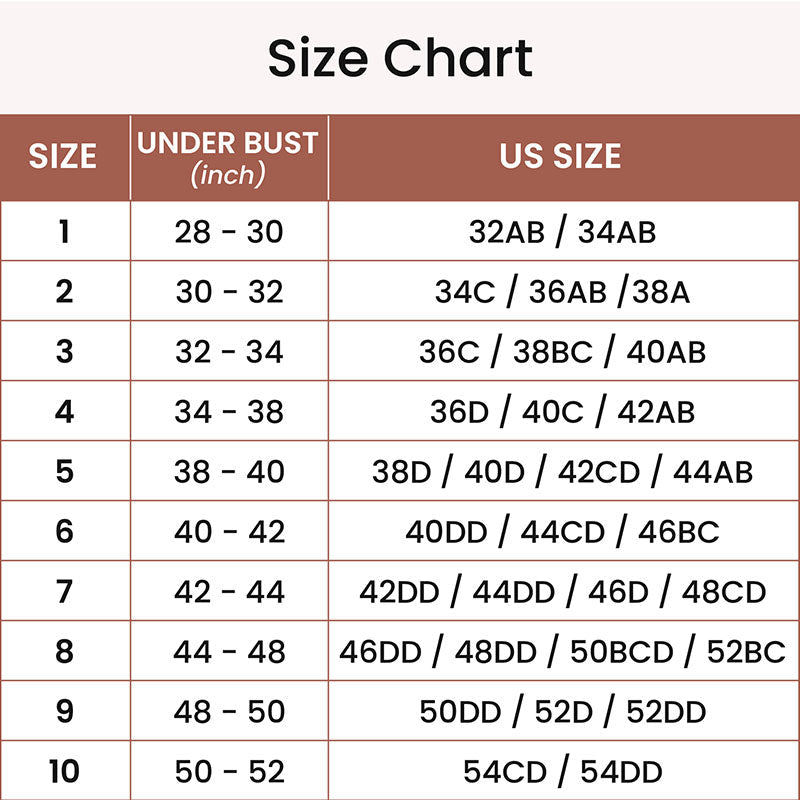Screen dimensions: 800x800
Task: Select size 4 in the SIZE column
Action: coord(64,412)
